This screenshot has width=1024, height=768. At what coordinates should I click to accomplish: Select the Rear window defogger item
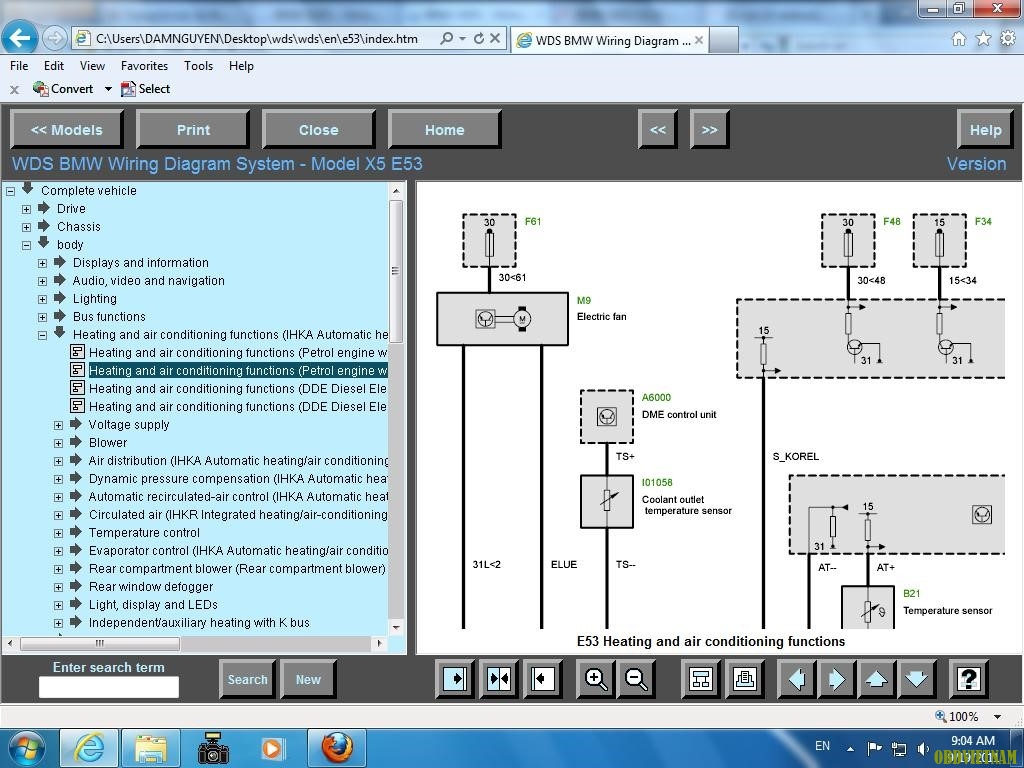point(151,587)
